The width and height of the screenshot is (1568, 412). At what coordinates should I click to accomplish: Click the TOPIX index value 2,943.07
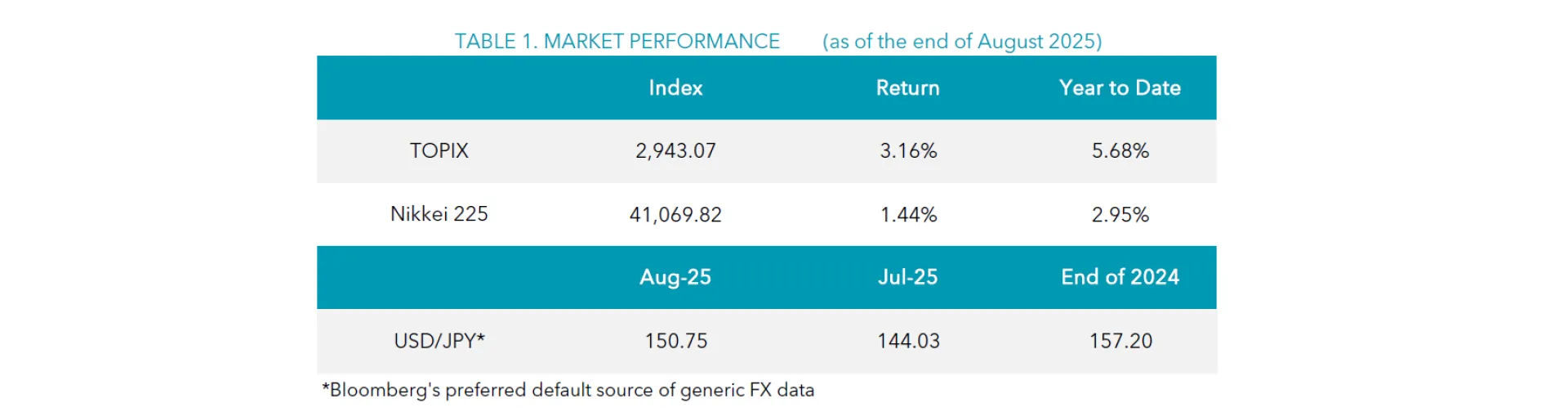[675, 151]
